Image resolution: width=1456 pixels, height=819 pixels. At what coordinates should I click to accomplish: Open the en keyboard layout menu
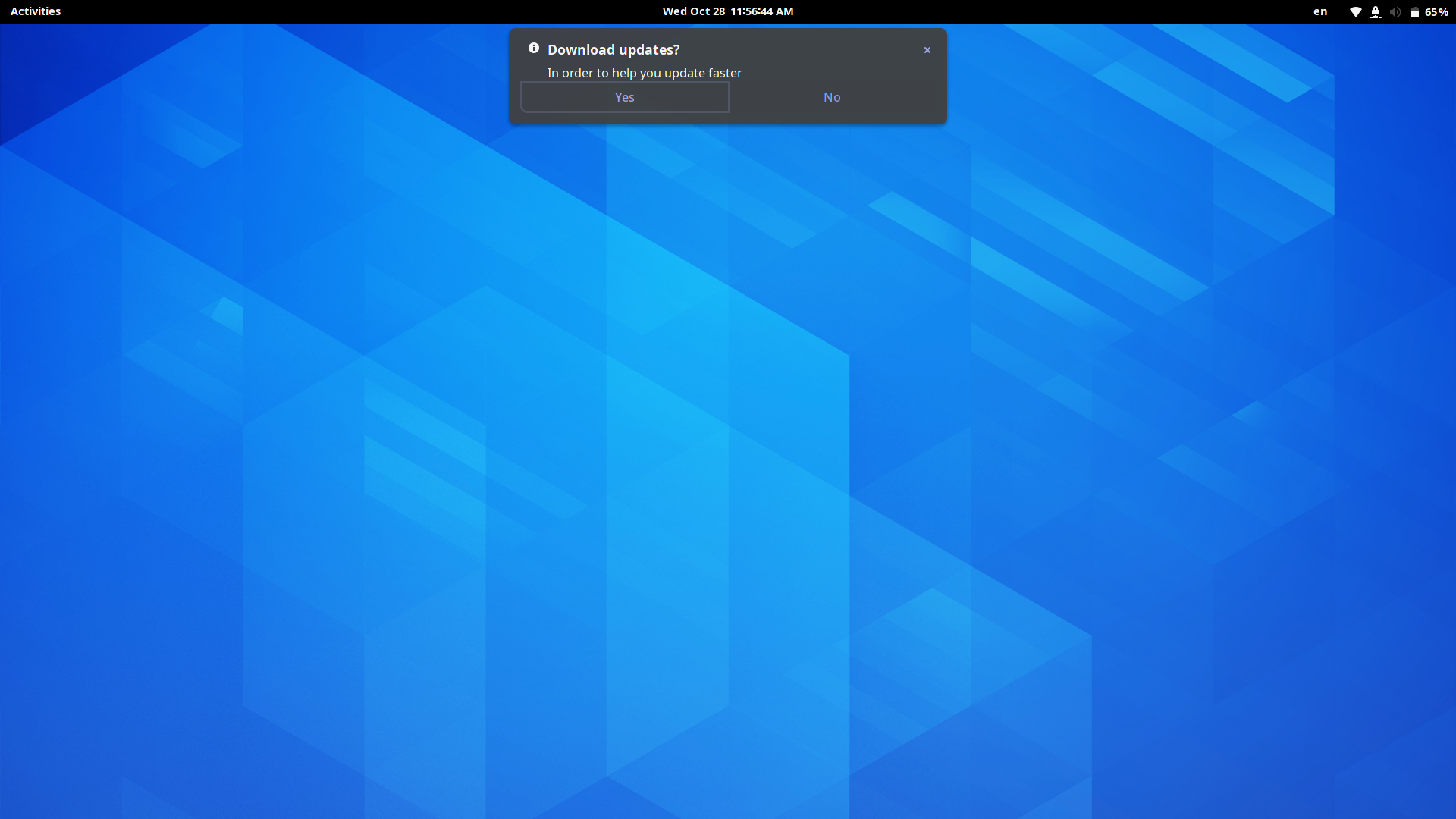tap(1320, 12)
